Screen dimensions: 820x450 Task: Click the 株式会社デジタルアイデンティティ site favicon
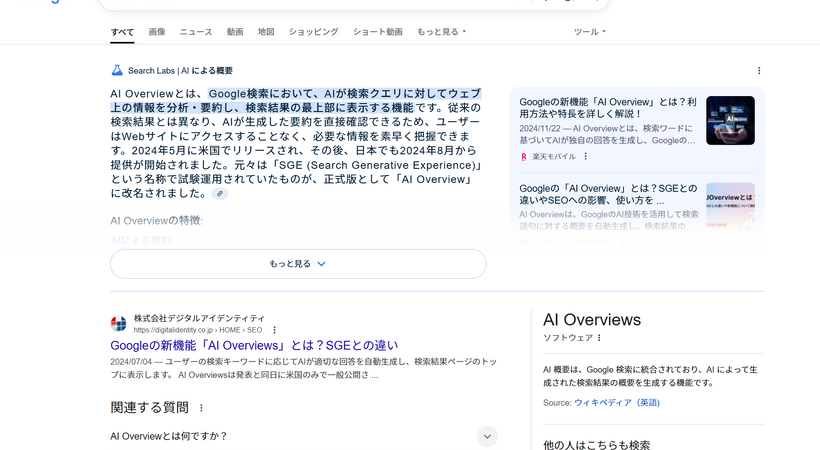click(119, 323)
